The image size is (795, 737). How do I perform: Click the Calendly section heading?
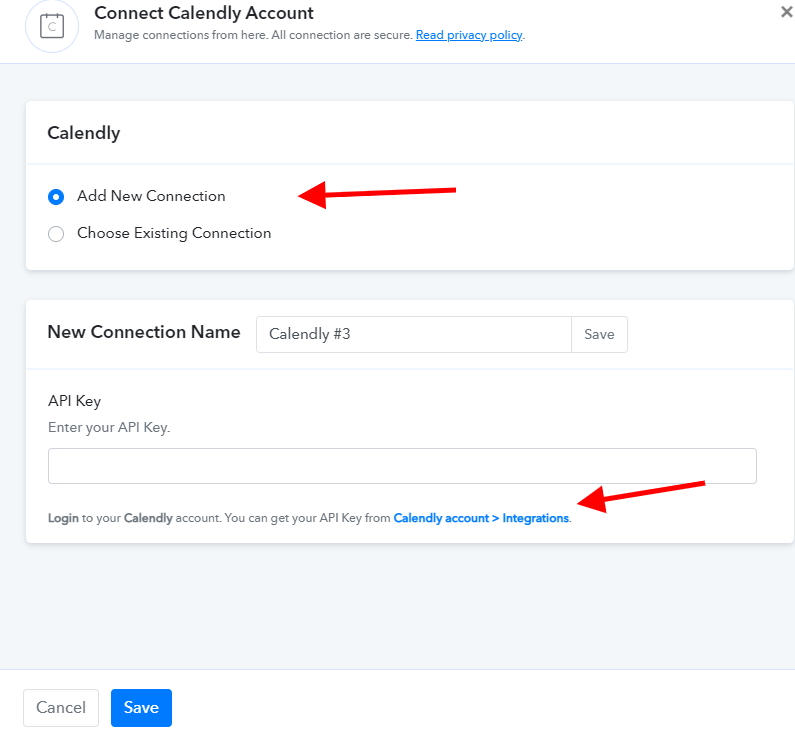84,133
